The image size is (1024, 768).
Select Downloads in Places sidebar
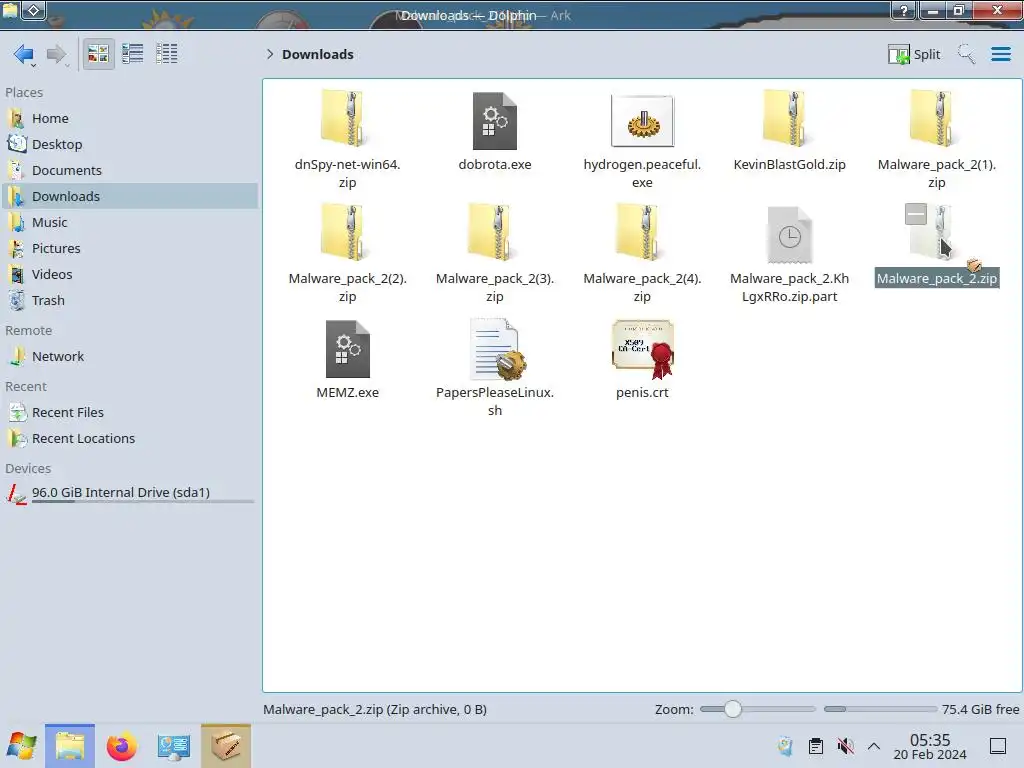click(x=131, y=197)
